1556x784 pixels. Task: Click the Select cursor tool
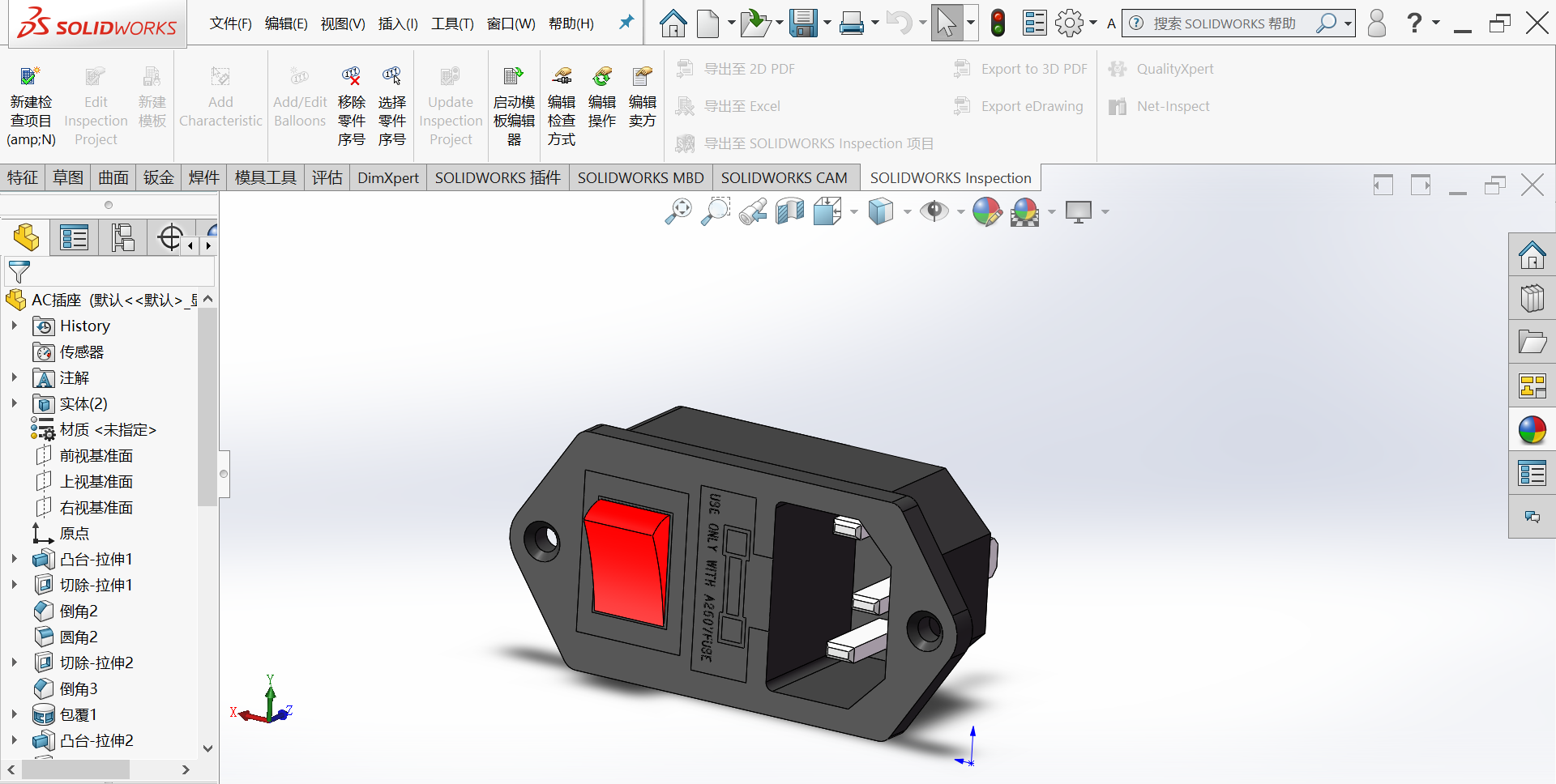(x=946, y=23)
